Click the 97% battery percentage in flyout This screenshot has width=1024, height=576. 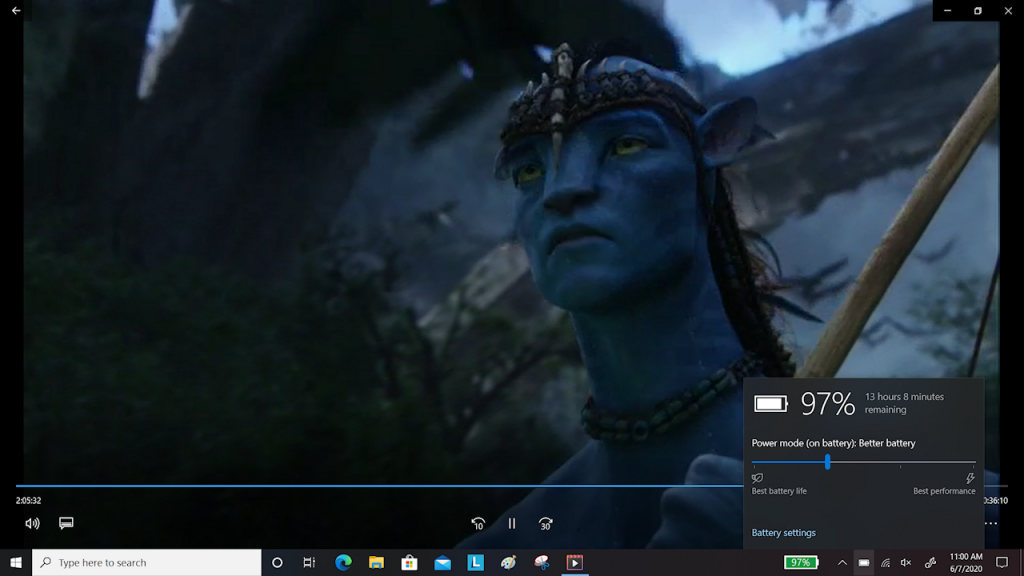(827, 404)
